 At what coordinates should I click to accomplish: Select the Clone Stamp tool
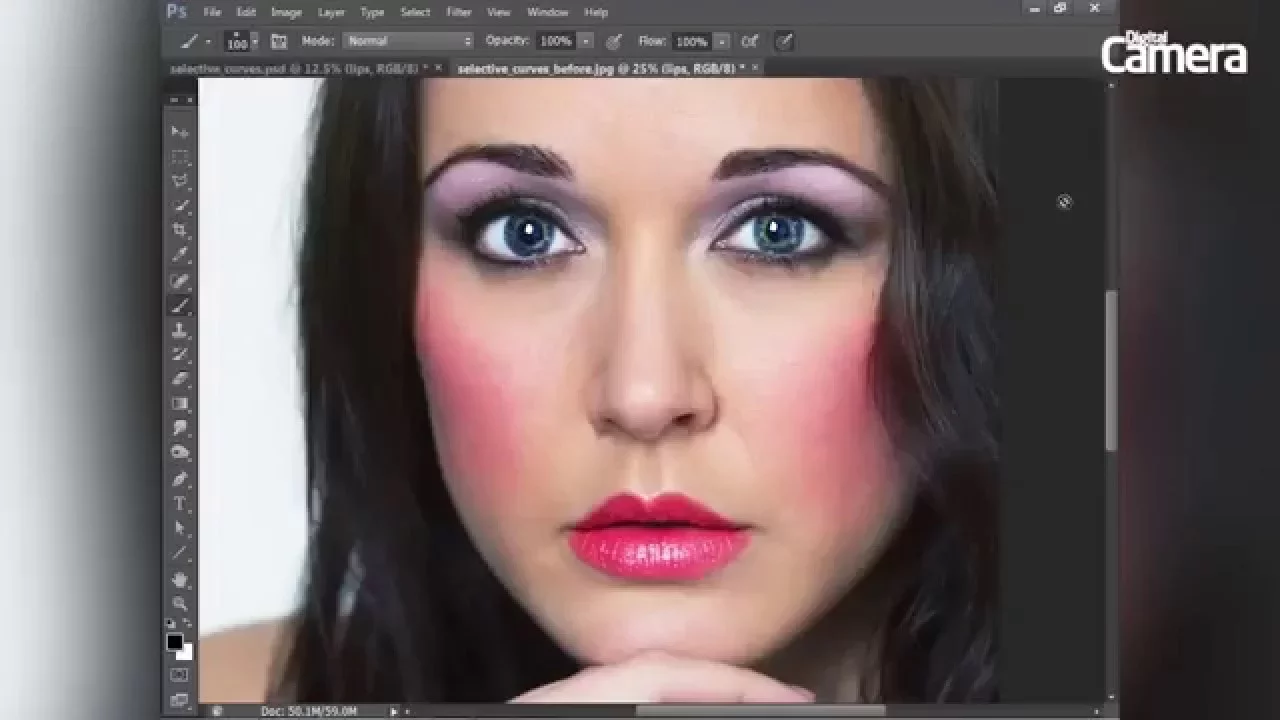[180, 330]
